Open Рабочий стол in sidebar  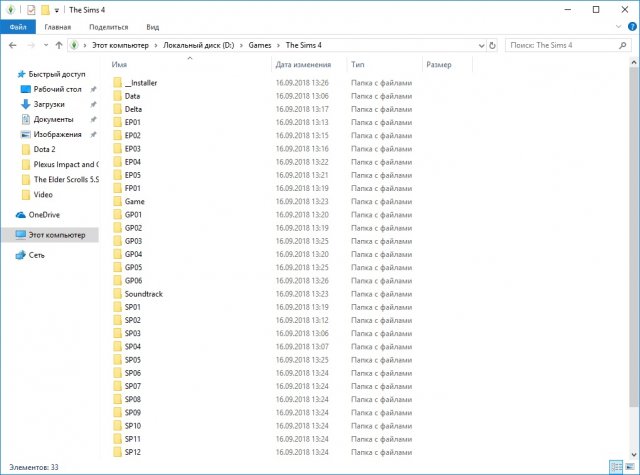(x=58, y=89)
